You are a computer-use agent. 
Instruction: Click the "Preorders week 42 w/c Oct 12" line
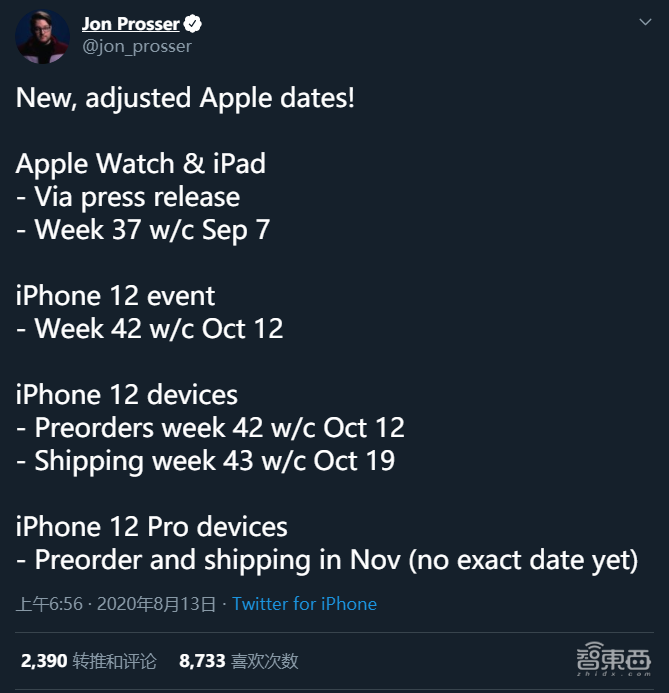(210, 427)
